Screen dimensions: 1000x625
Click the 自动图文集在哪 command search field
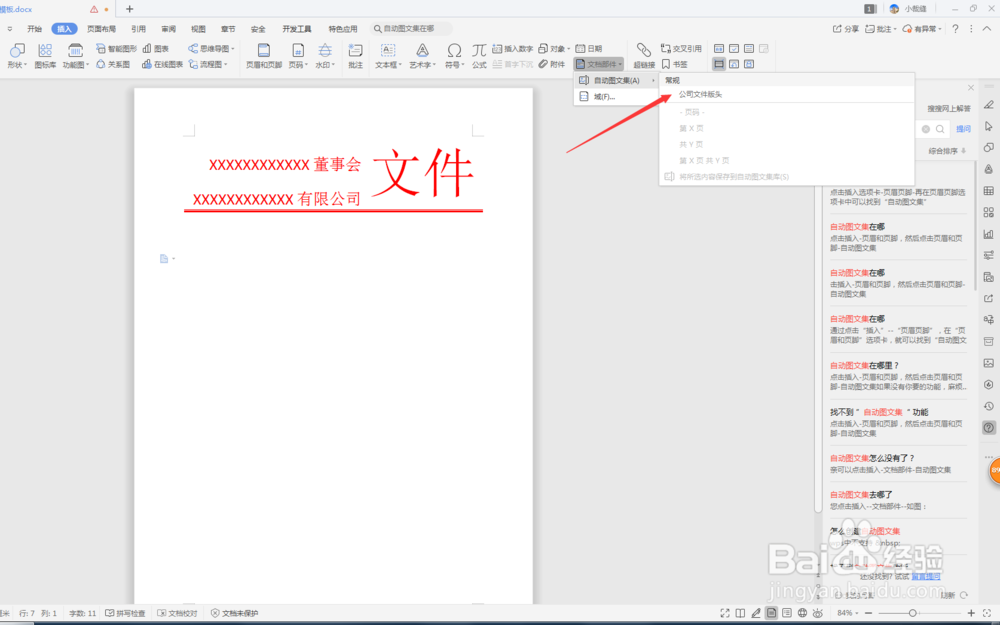(411, 29)
